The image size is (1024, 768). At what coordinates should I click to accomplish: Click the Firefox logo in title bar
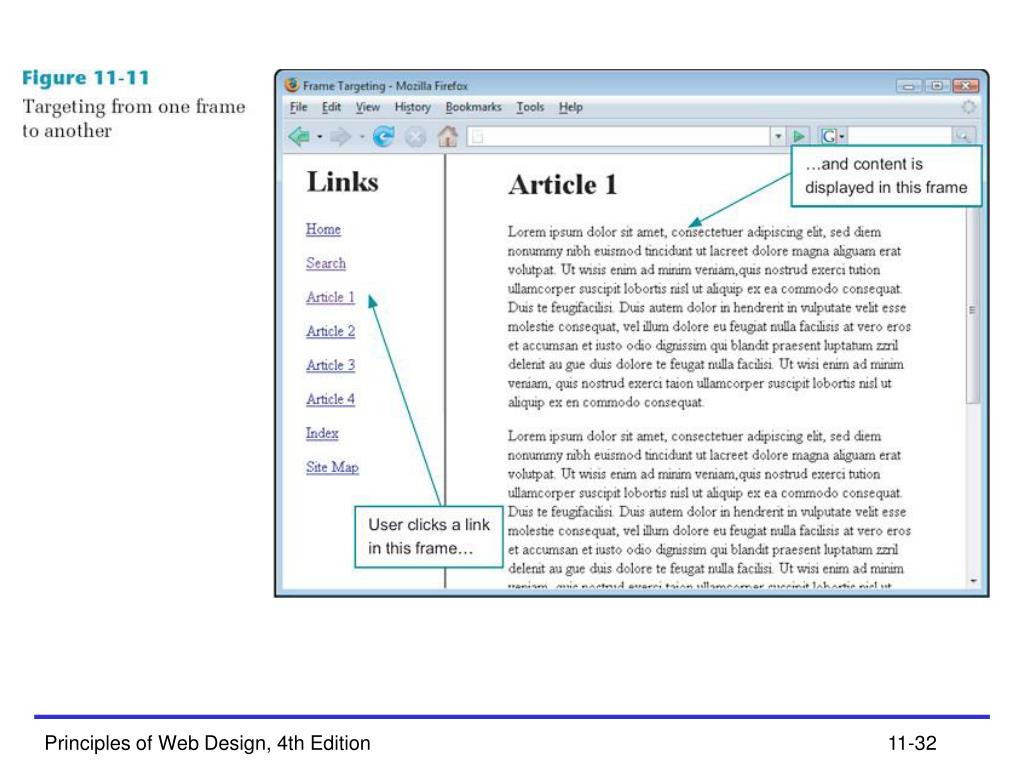292,85
